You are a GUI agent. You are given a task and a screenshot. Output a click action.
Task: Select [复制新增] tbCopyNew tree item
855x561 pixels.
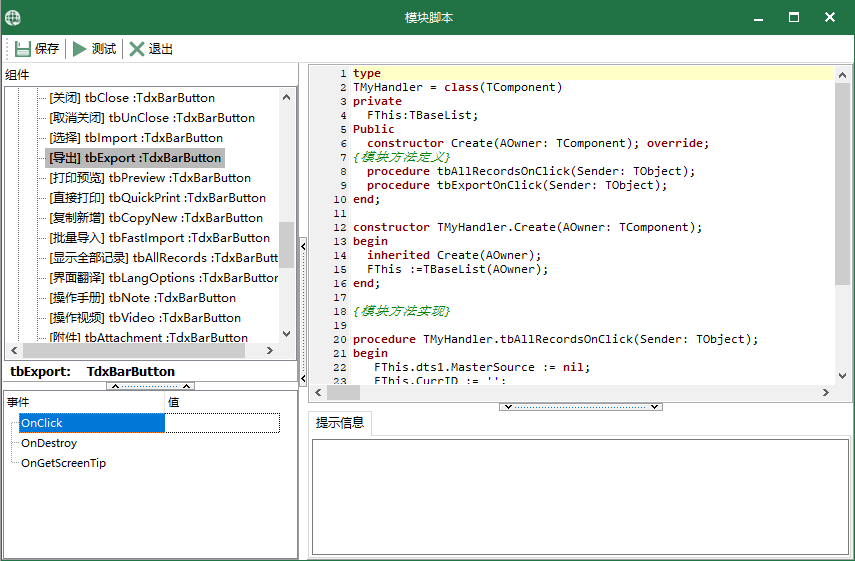click(156, 218)
